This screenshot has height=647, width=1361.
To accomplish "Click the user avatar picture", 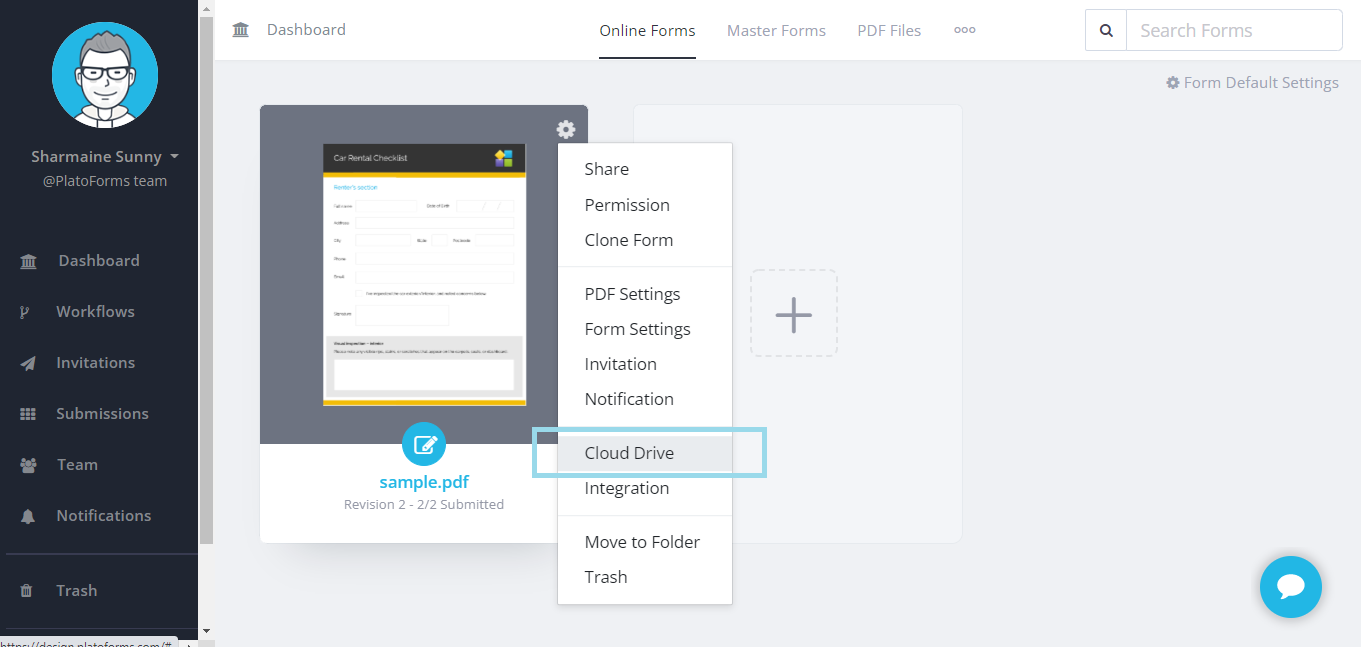I will [x=104, y=75].
